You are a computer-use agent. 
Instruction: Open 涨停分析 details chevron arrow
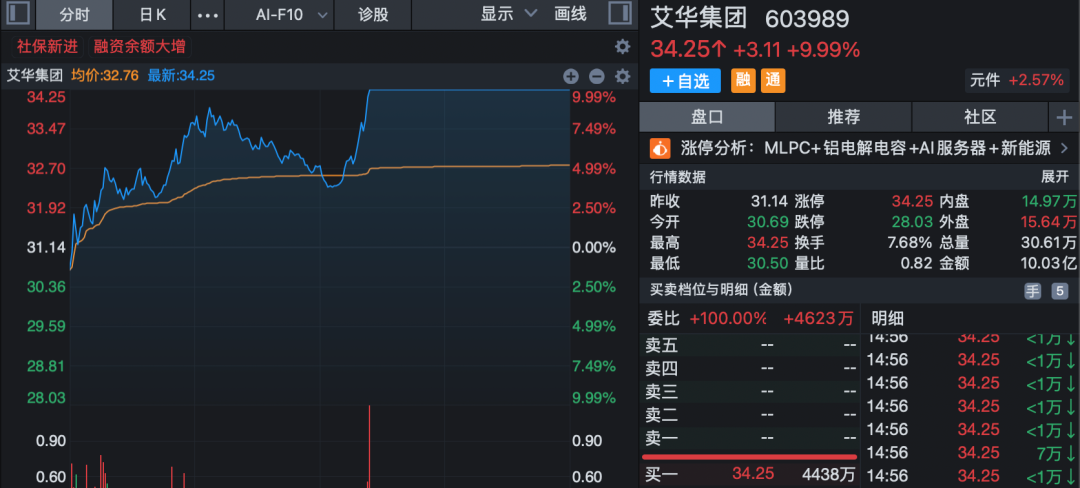pyautogui.click(x=1064, y=147)
